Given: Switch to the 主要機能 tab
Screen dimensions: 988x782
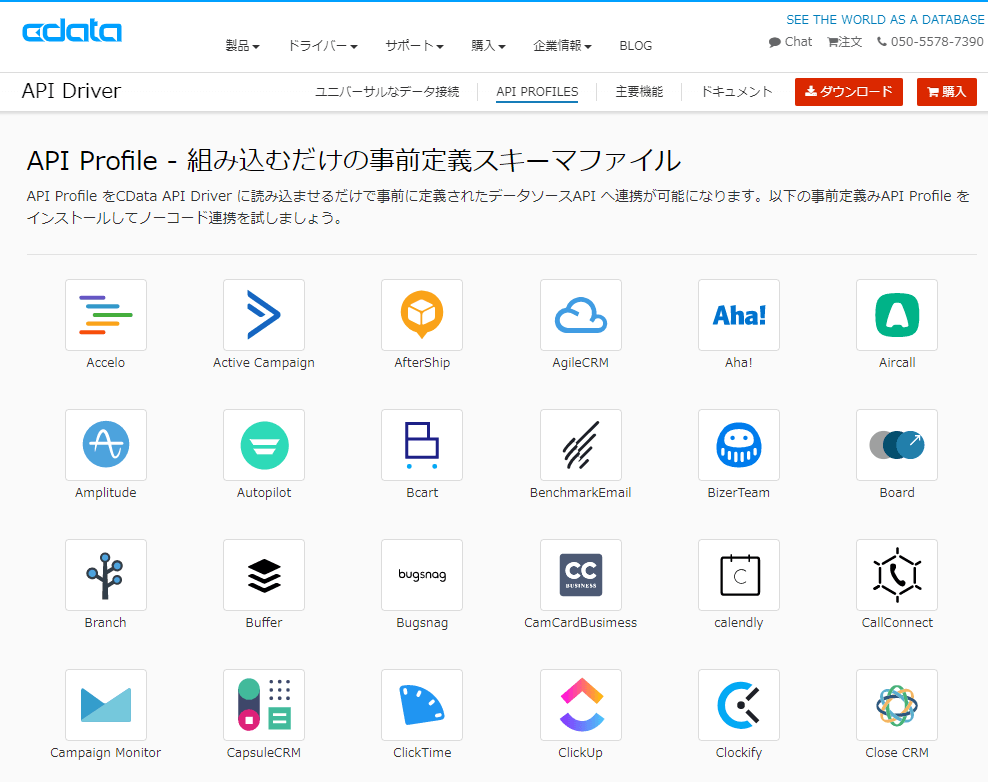Looking at the screenshot, I should click(639, 92).
